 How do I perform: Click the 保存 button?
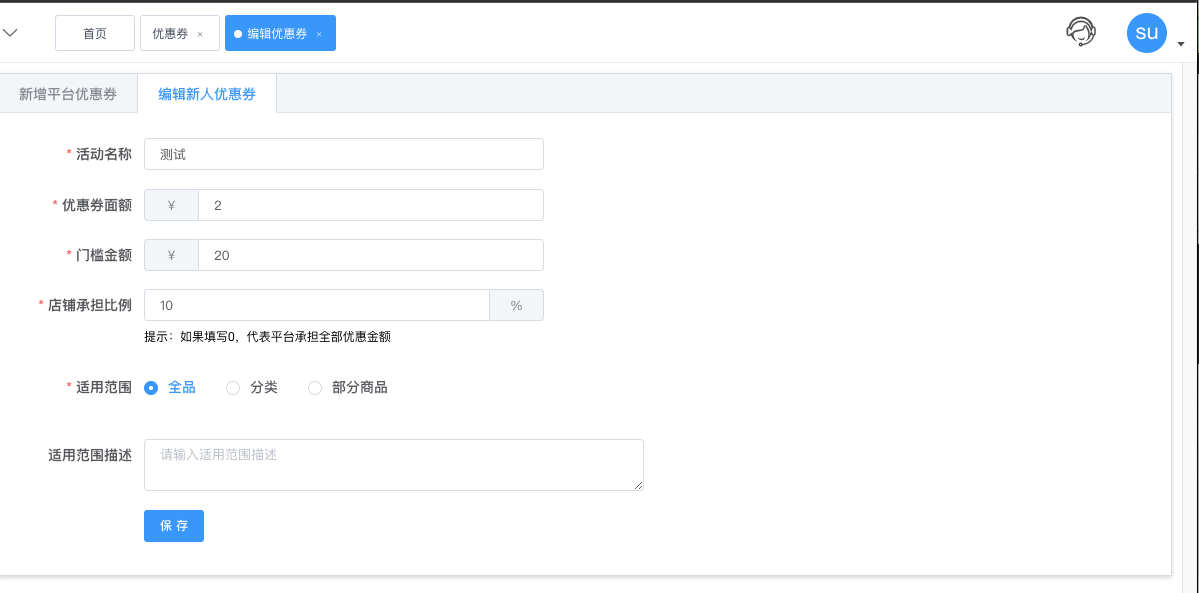click(x=174, y=526)
